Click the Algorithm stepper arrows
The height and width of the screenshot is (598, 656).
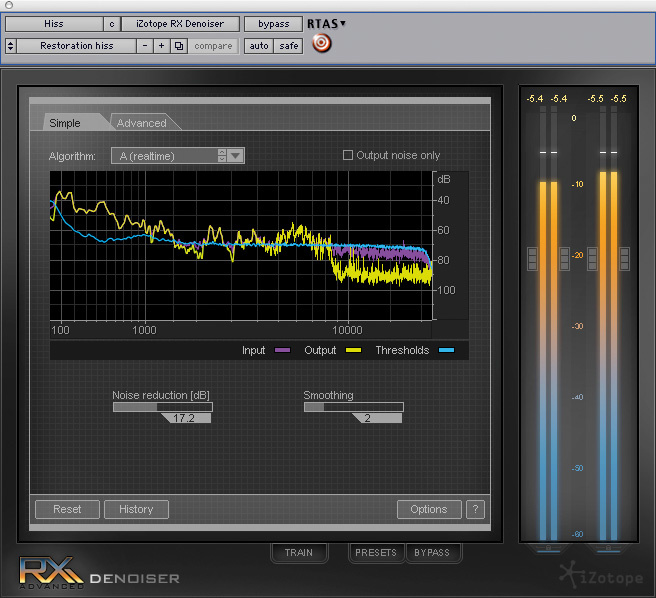click(x=222, y=156)
